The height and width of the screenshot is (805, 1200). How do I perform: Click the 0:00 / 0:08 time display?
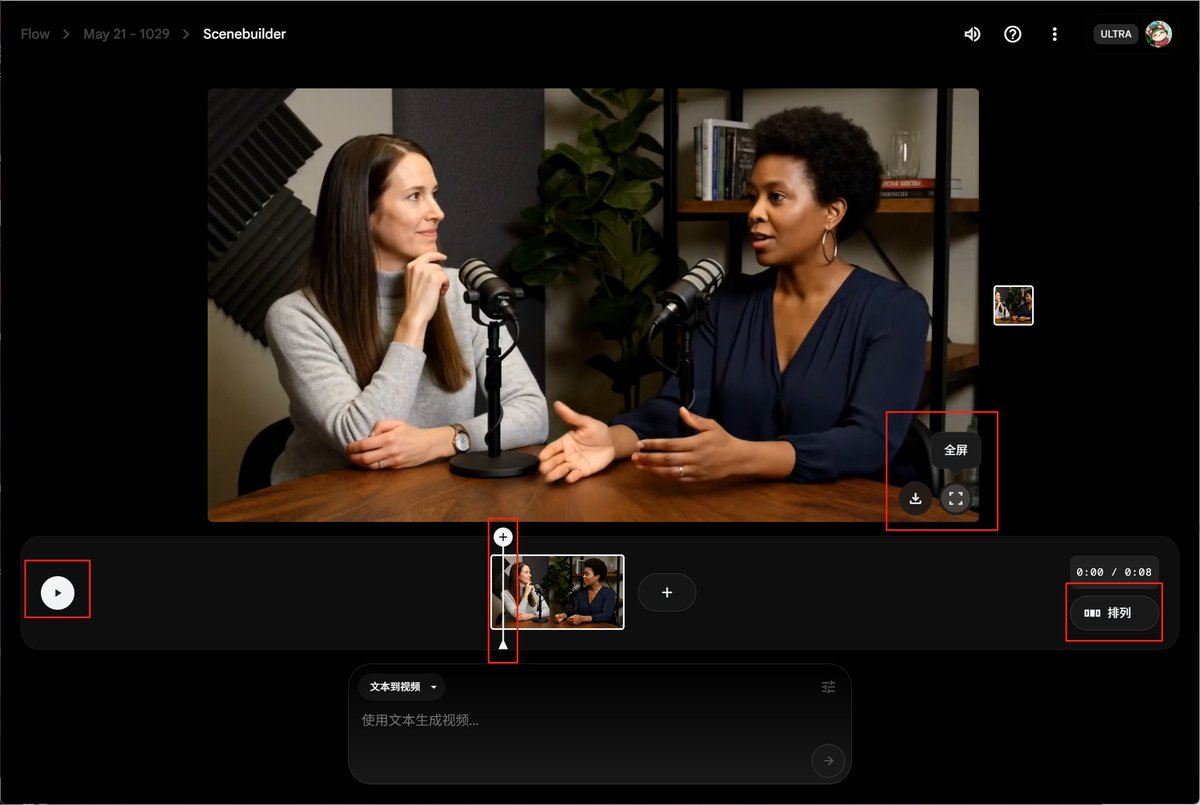[1114, 572]
